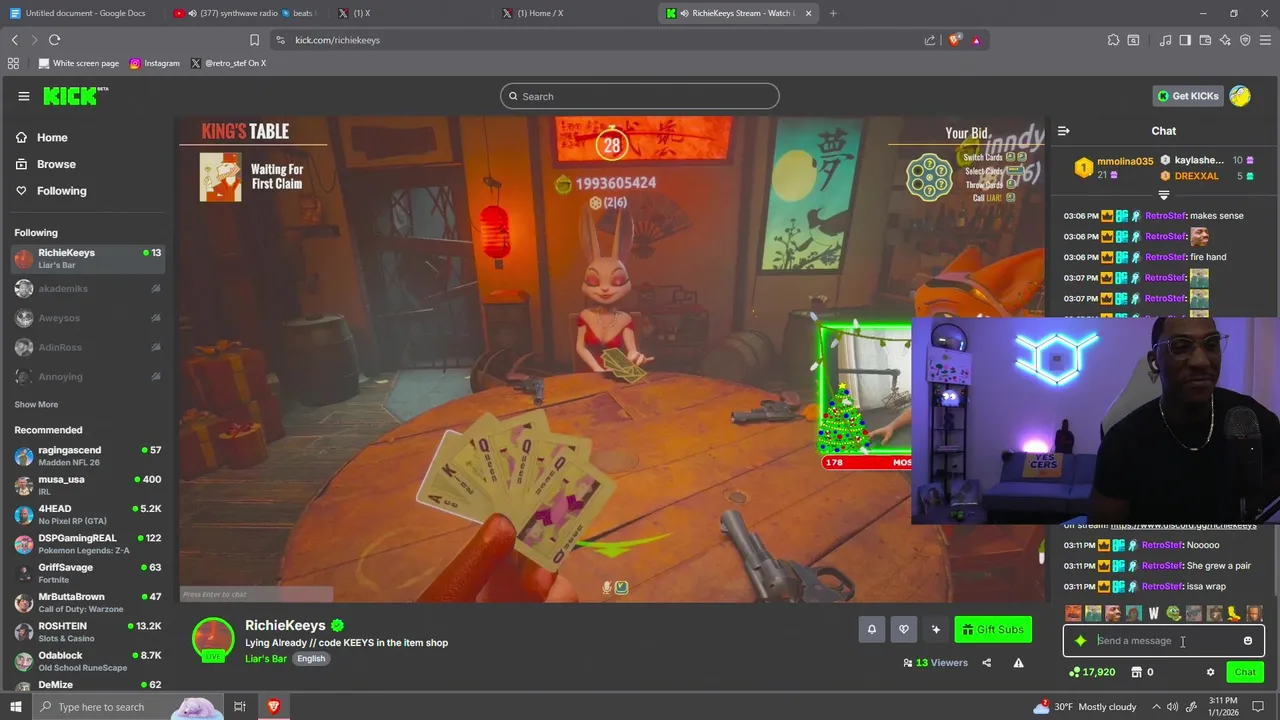Select the green Pepe frog quick emote

(x=1173, y=613)
